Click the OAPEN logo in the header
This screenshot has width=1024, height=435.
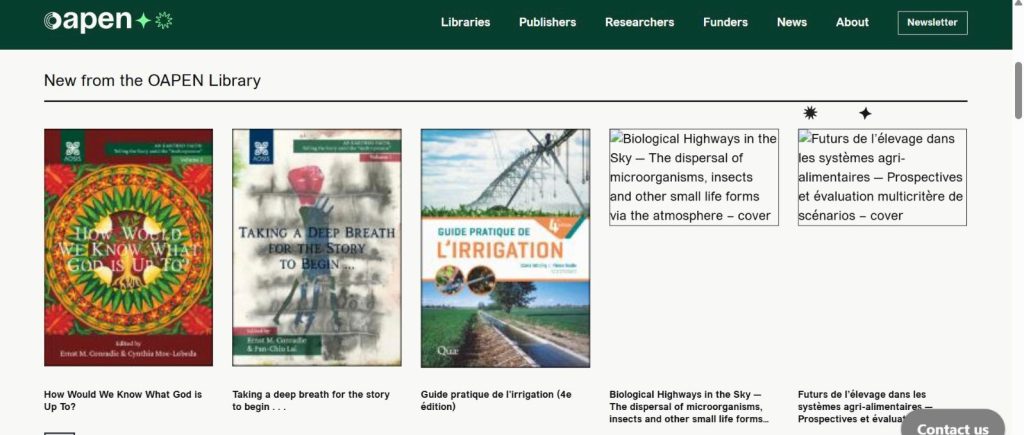pyautogui.click(x=88, y=21)
